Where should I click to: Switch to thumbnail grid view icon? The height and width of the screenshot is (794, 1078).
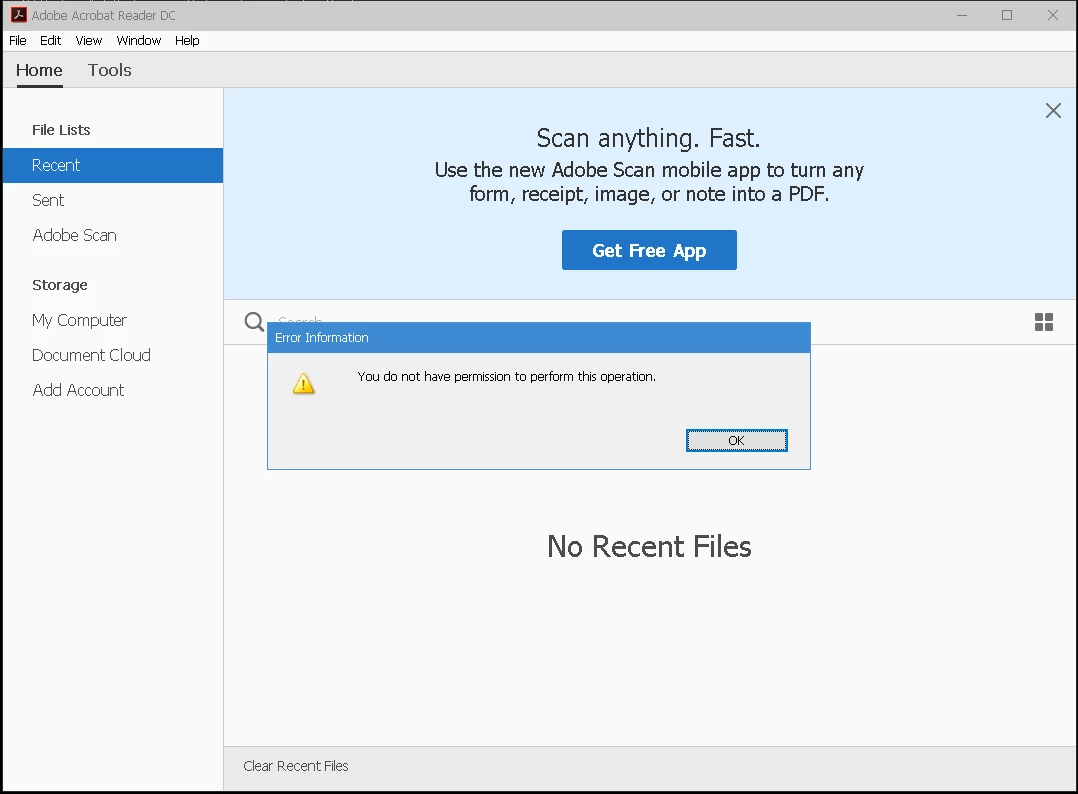(1044, 322)
